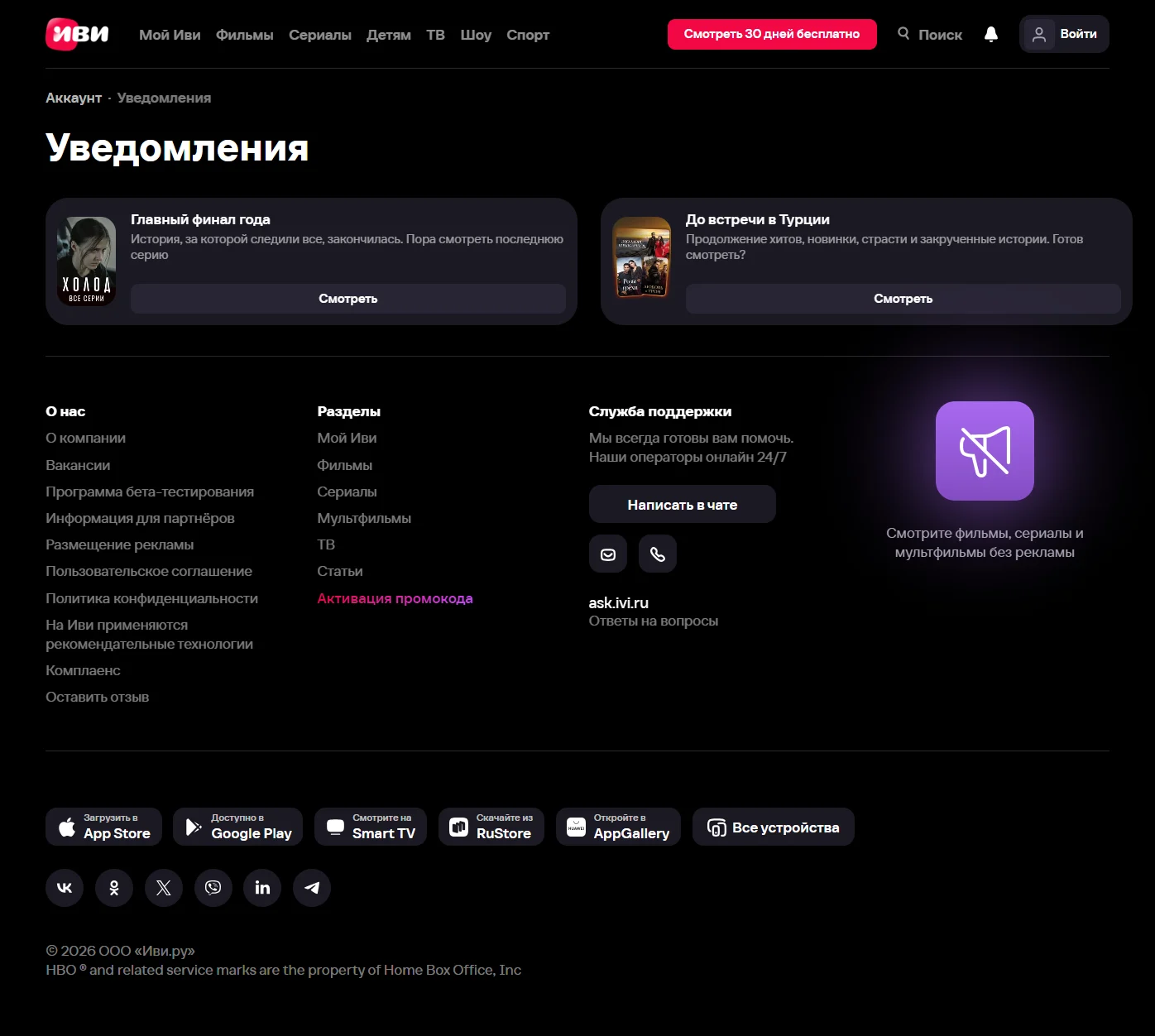Open the Спорт navigation item
The image size is (1155, 1036).
point(528,35)
